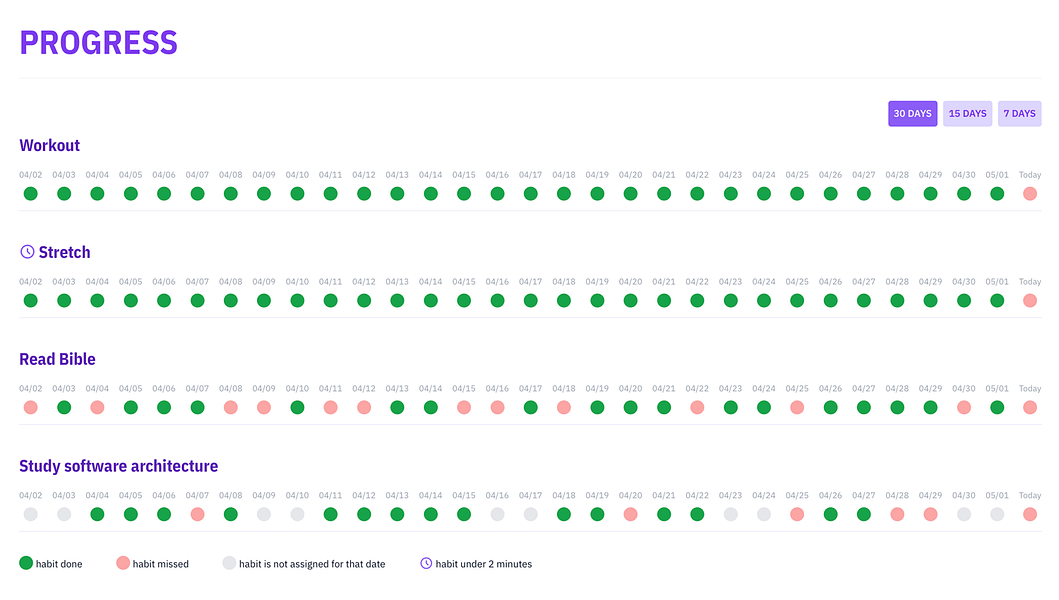
Task: Click Read Bible missed dot on 04/22
Action: pos(697,407)
